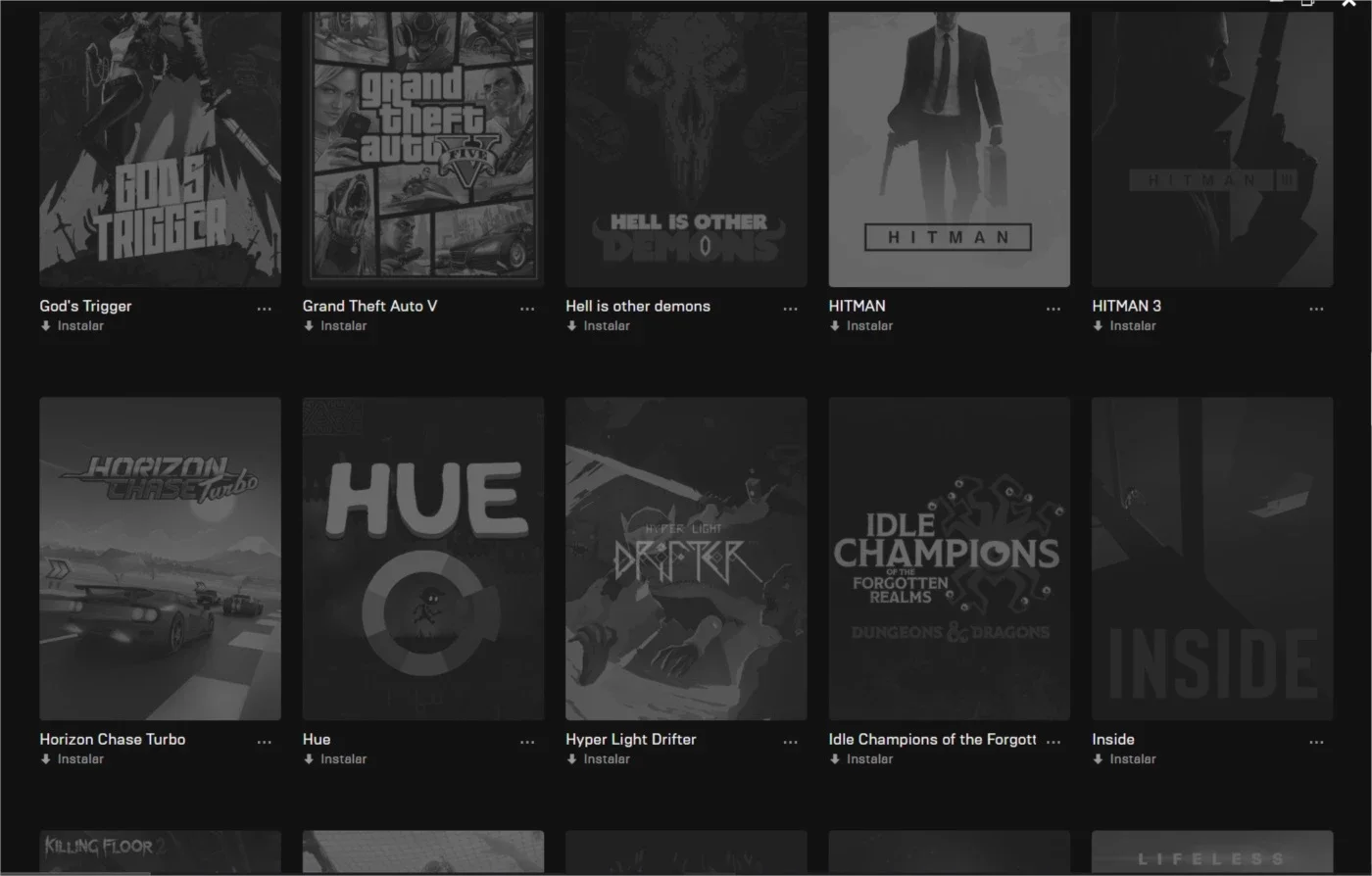Viewport: 1372px width, 876px height.
Task: Click the Idle Champions of the Forgott title
Action: click(933, 739)
